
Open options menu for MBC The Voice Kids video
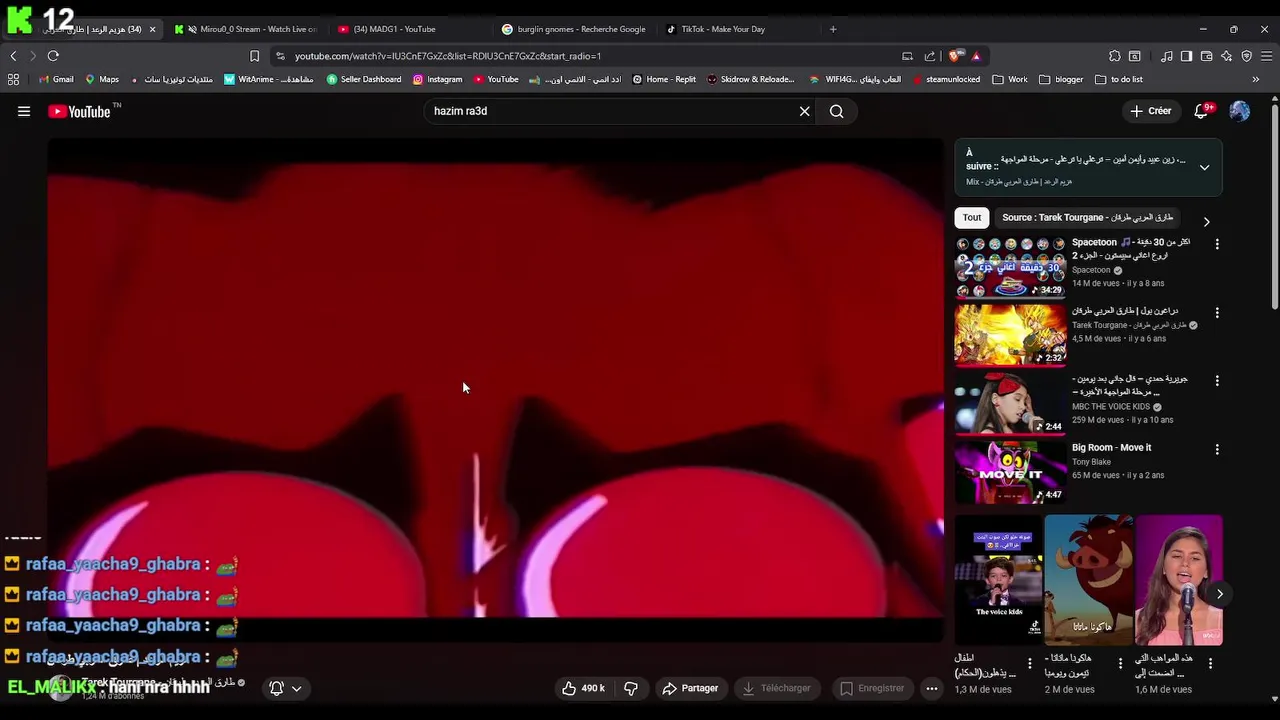point(1217,381)
